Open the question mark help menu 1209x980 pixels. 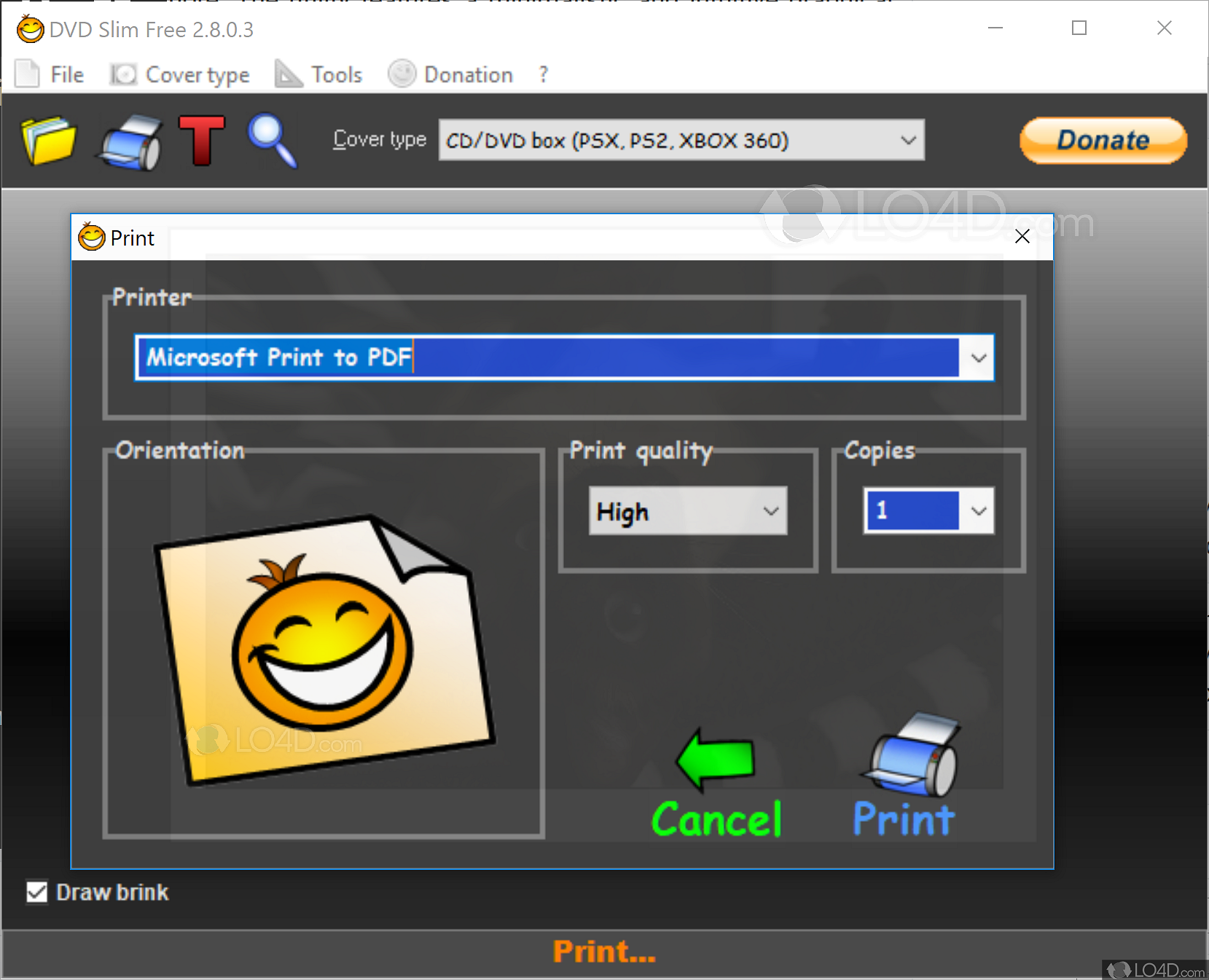543,74
